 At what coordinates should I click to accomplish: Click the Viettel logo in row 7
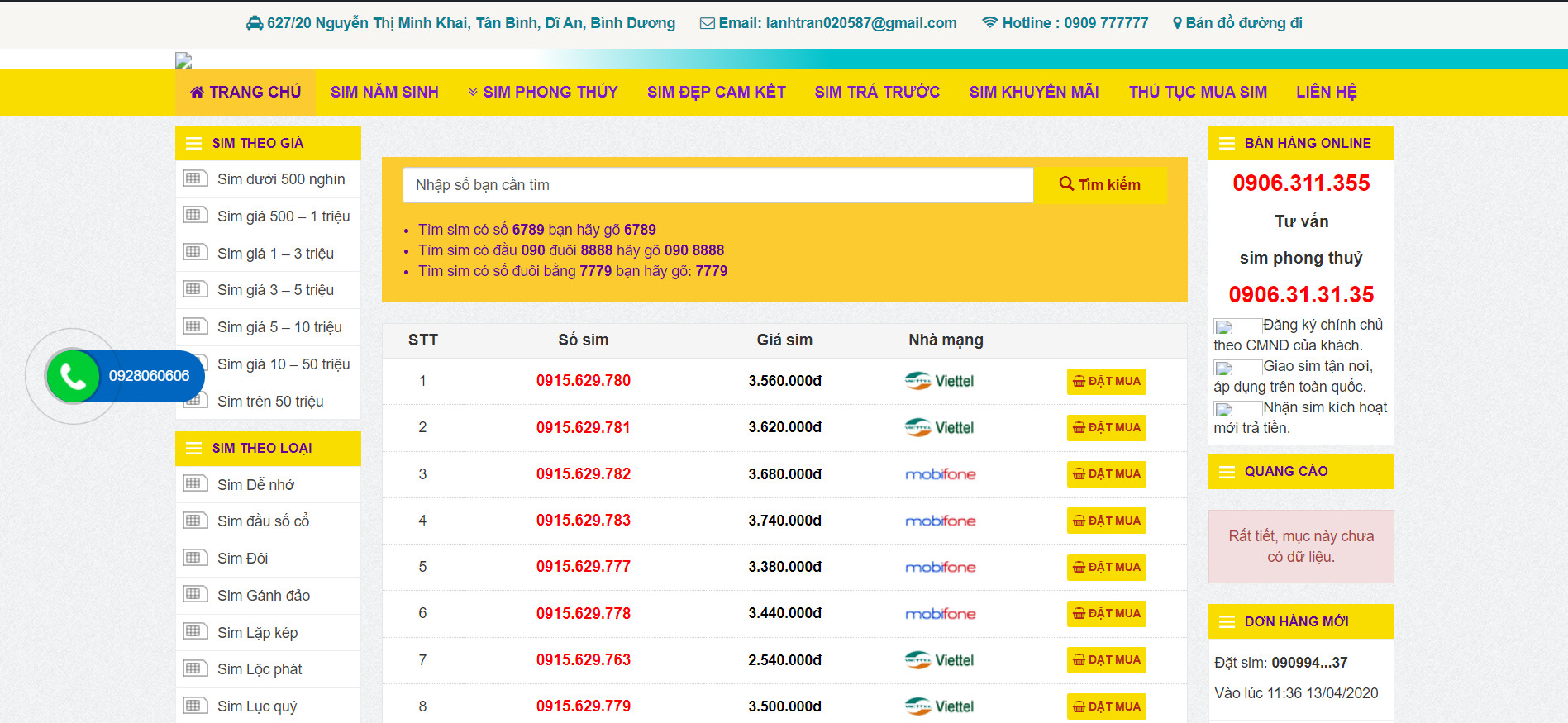click(x=939, y=660)
